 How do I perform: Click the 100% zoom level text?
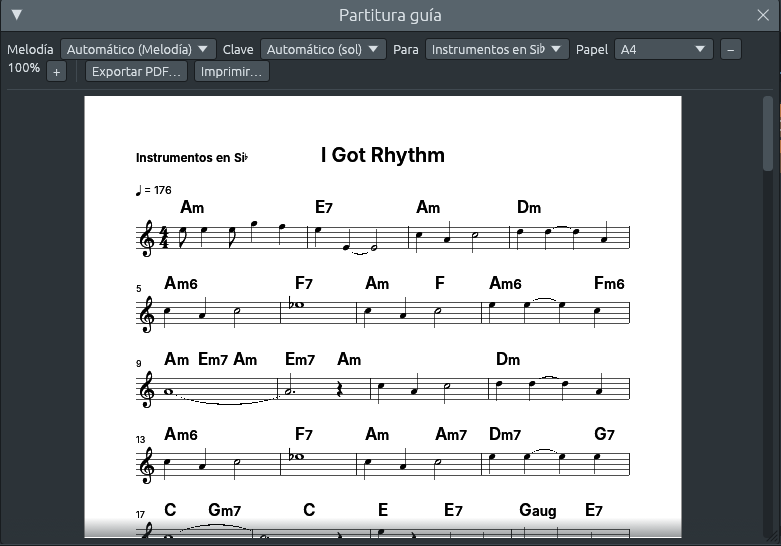(x=24, y=68)
